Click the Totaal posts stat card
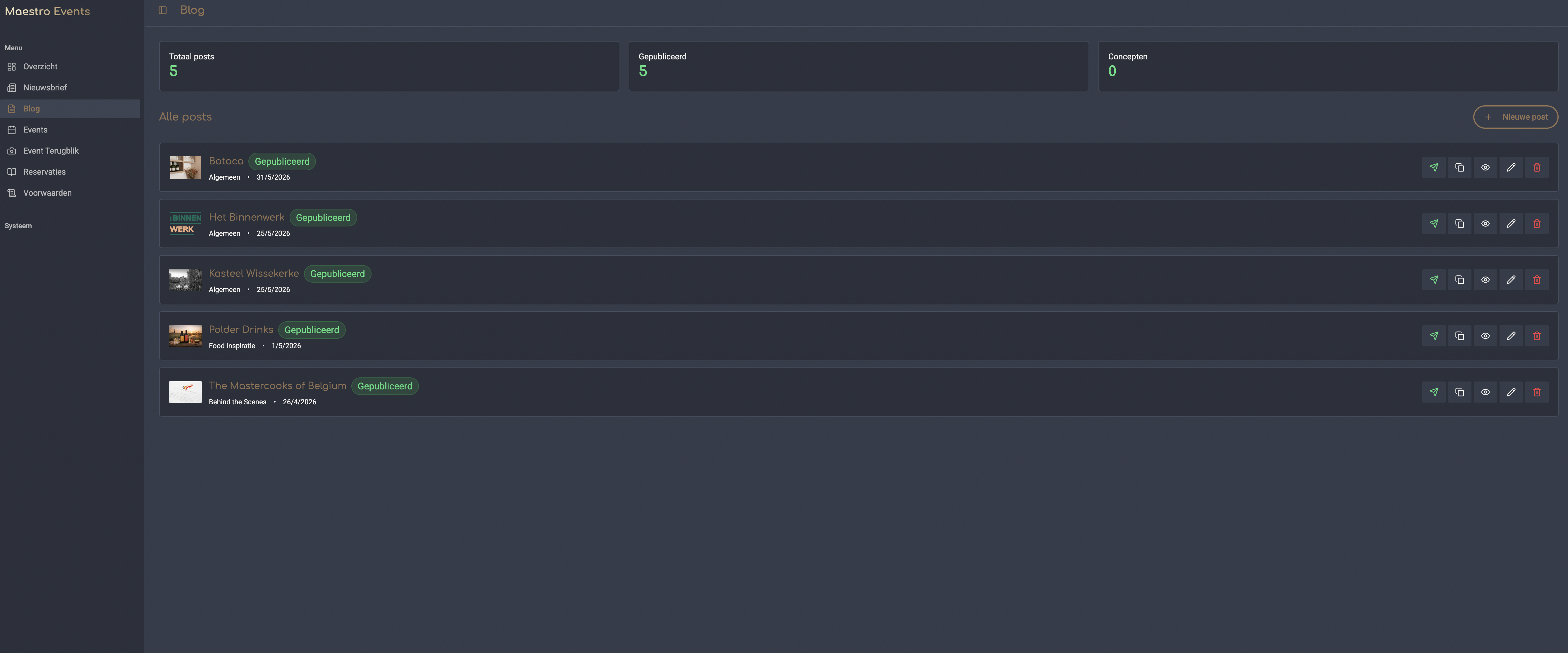 (389, 66)
